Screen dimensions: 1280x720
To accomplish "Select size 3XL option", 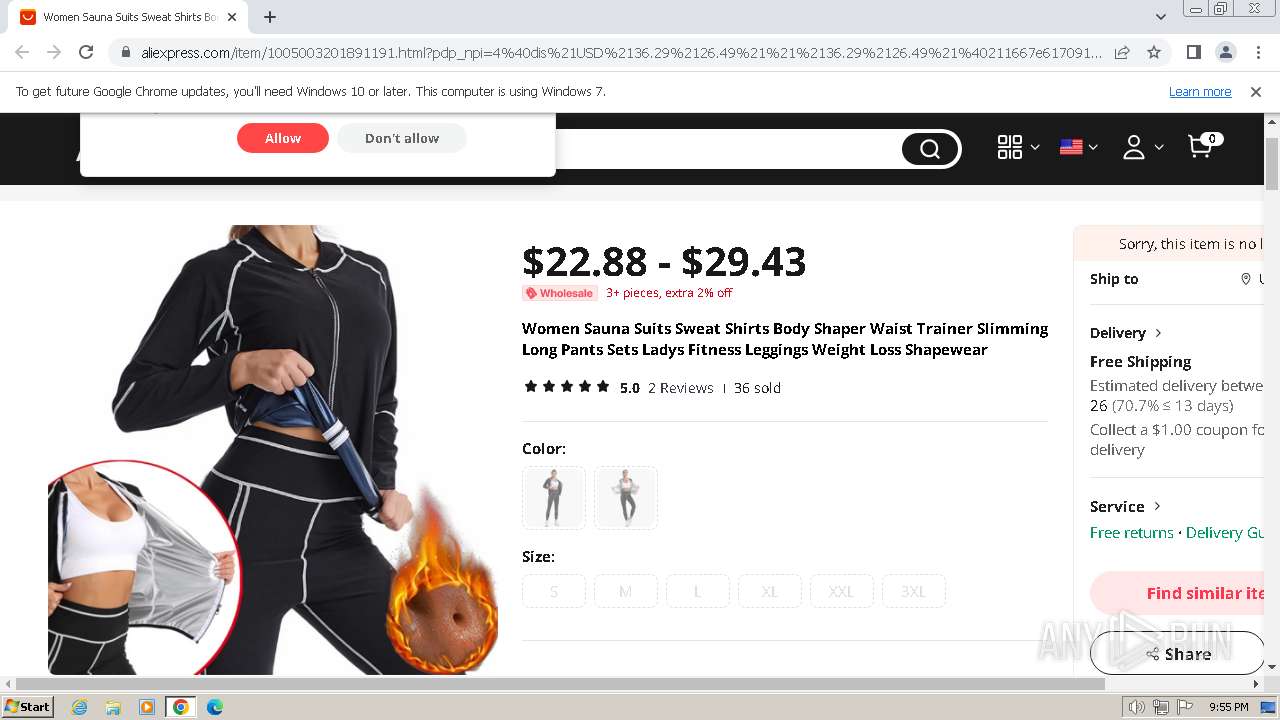I will point(913,591).
